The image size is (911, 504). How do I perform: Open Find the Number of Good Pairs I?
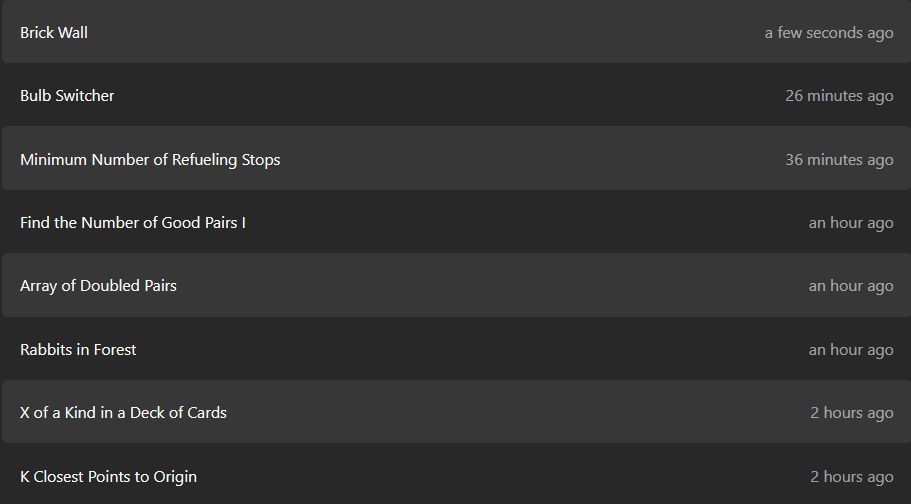tap(133, 223)
